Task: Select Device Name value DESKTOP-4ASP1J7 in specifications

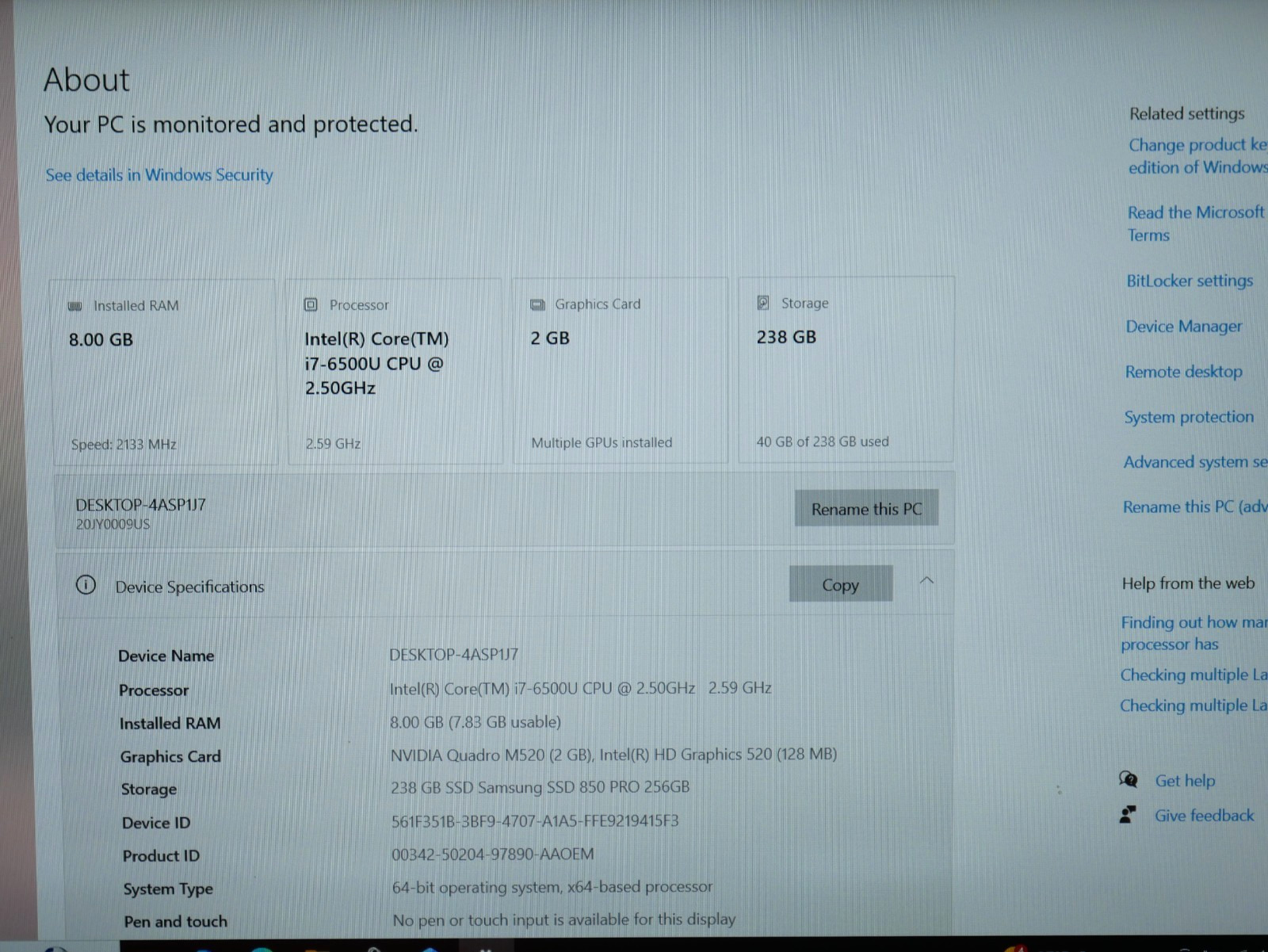Action: 453,655
